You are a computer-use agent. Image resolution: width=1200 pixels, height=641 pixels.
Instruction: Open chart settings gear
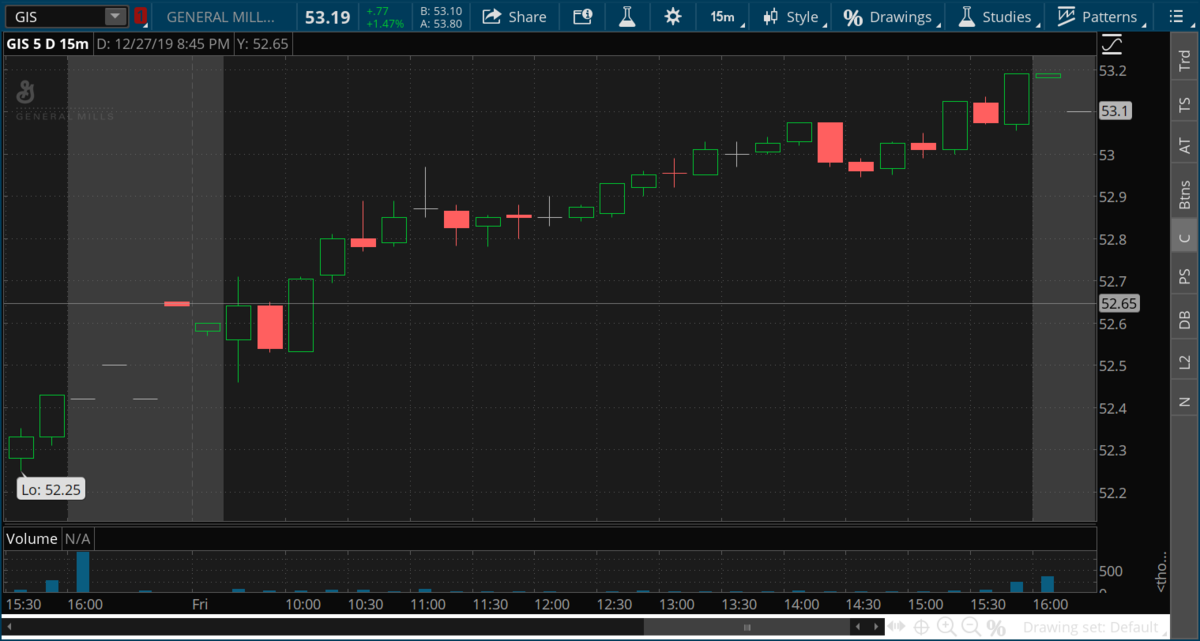tap(672, 16)
